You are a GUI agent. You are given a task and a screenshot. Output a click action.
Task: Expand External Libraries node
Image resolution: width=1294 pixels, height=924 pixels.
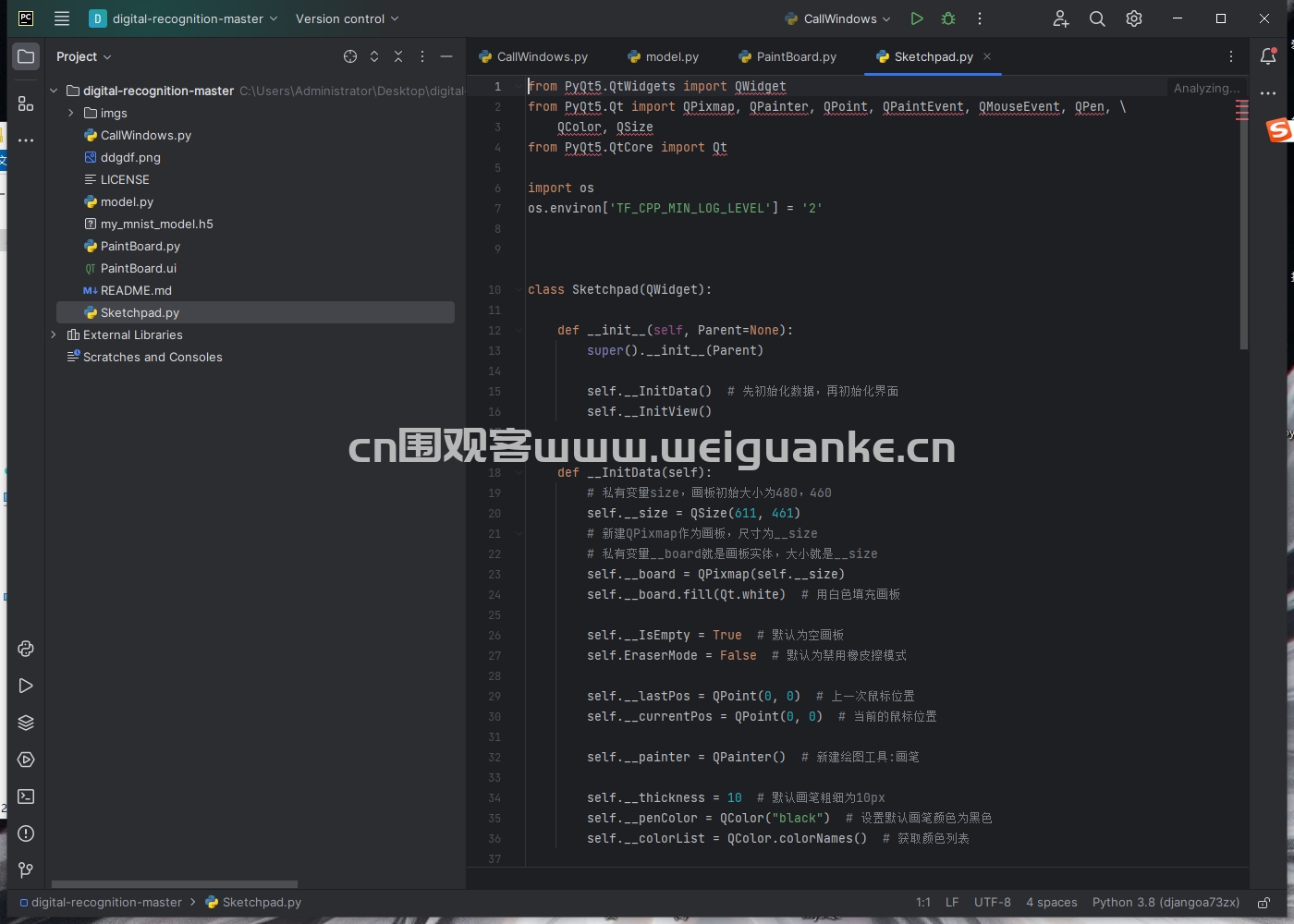(54, 334)
